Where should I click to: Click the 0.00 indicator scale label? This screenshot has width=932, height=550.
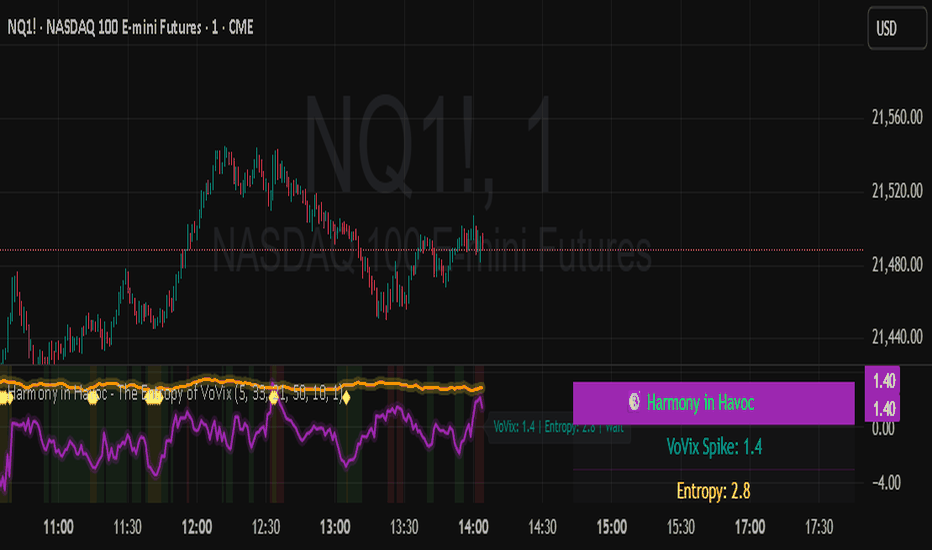pyautogui.click(x=883, y=429)
